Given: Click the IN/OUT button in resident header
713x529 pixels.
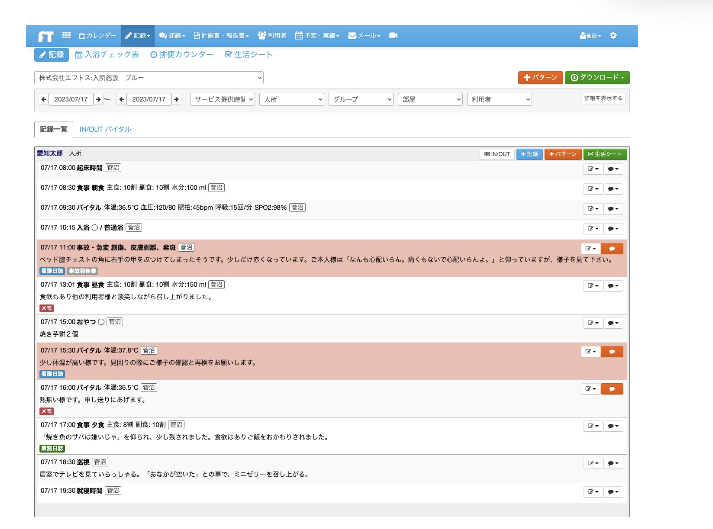Looking at the screenshot, I should coord(497,154).
